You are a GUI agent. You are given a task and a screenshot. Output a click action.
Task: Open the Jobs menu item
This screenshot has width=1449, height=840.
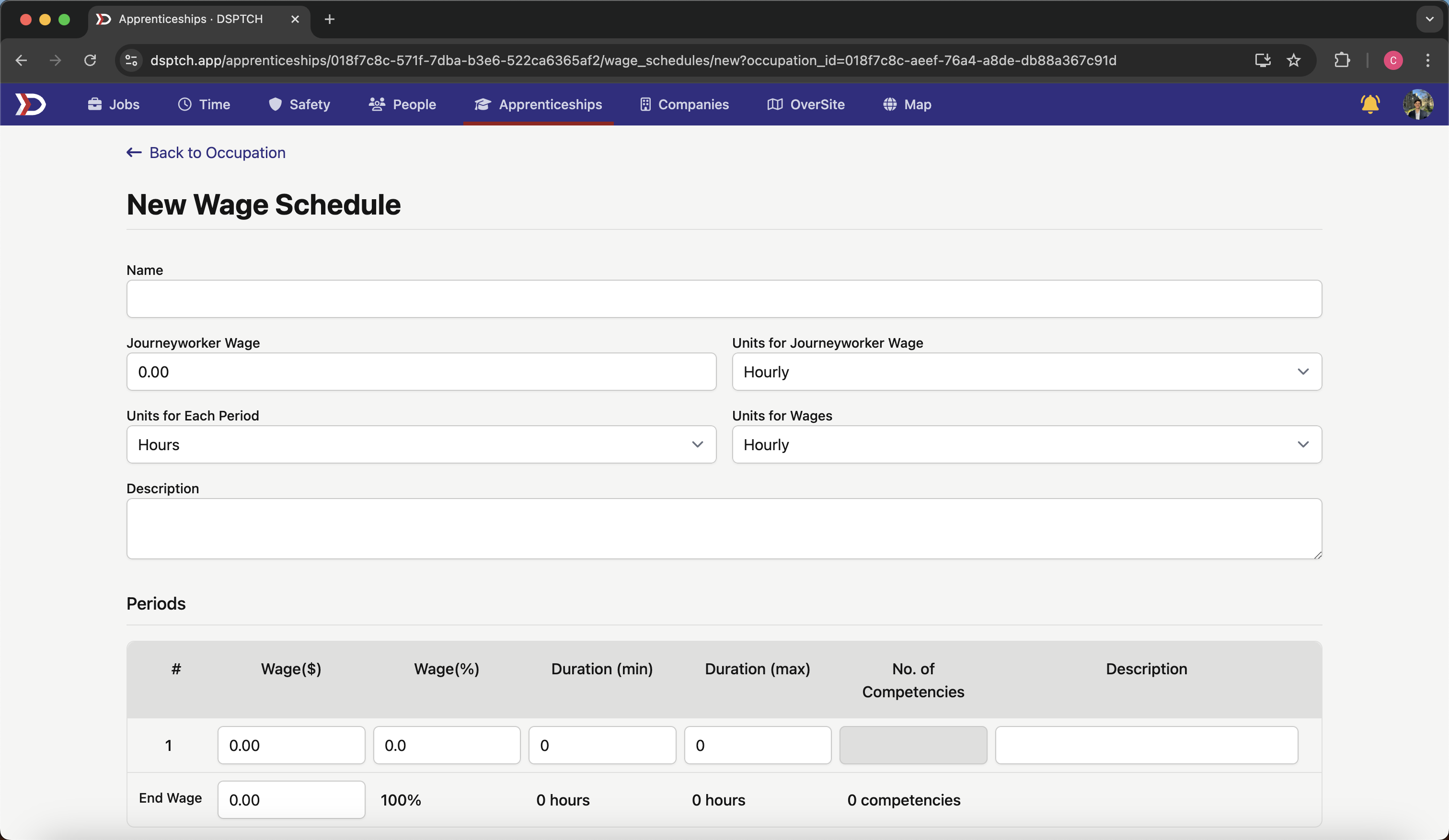(x=114, y=104)
